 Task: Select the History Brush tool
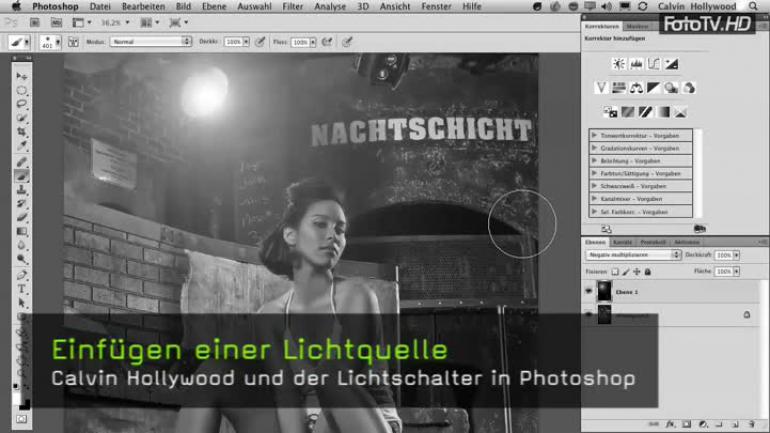pyautogui.click(x=22, y=203)
